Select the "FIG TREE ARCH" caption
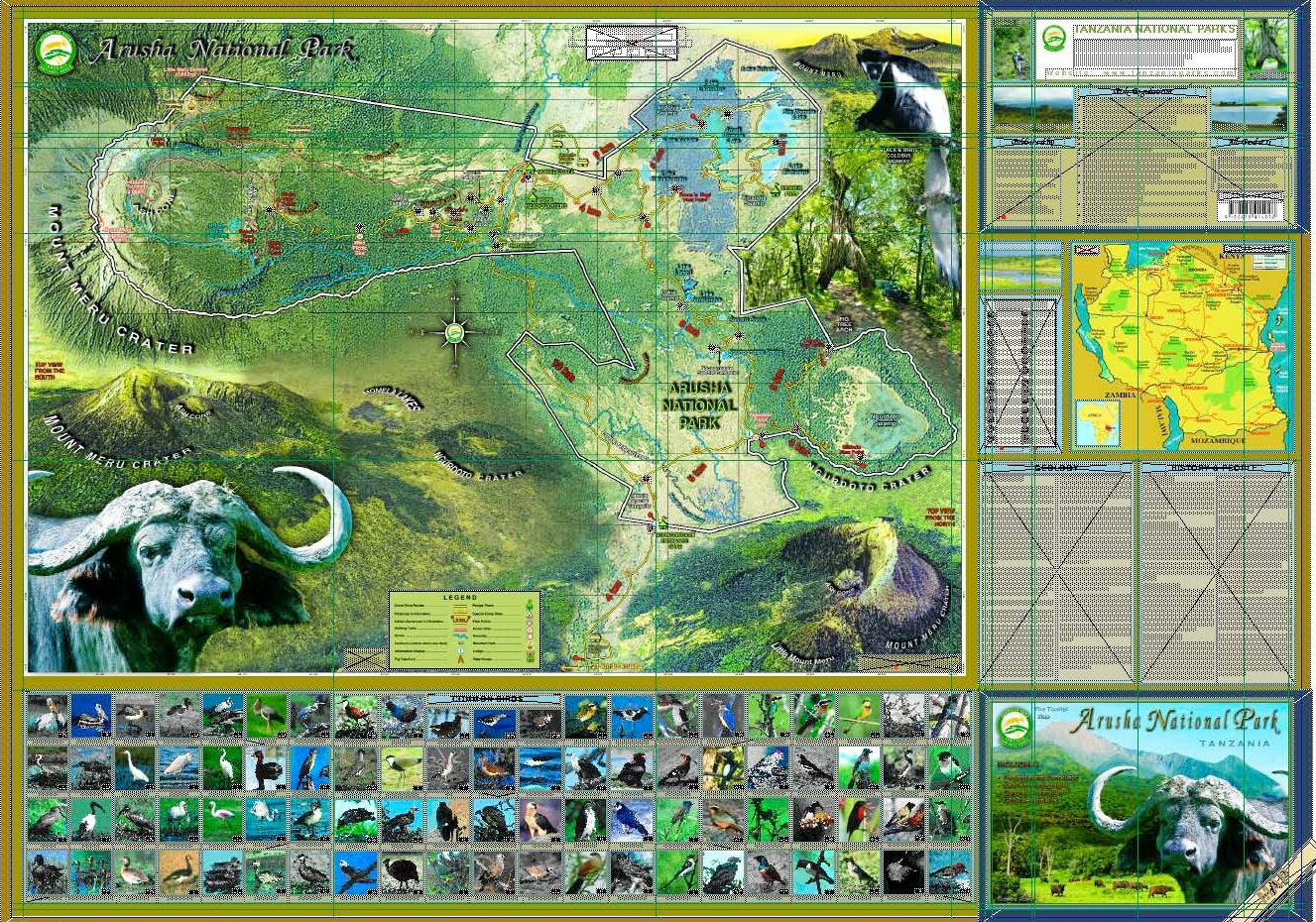The height and width of the screenshot is (922, 1316). click(844, 324)
